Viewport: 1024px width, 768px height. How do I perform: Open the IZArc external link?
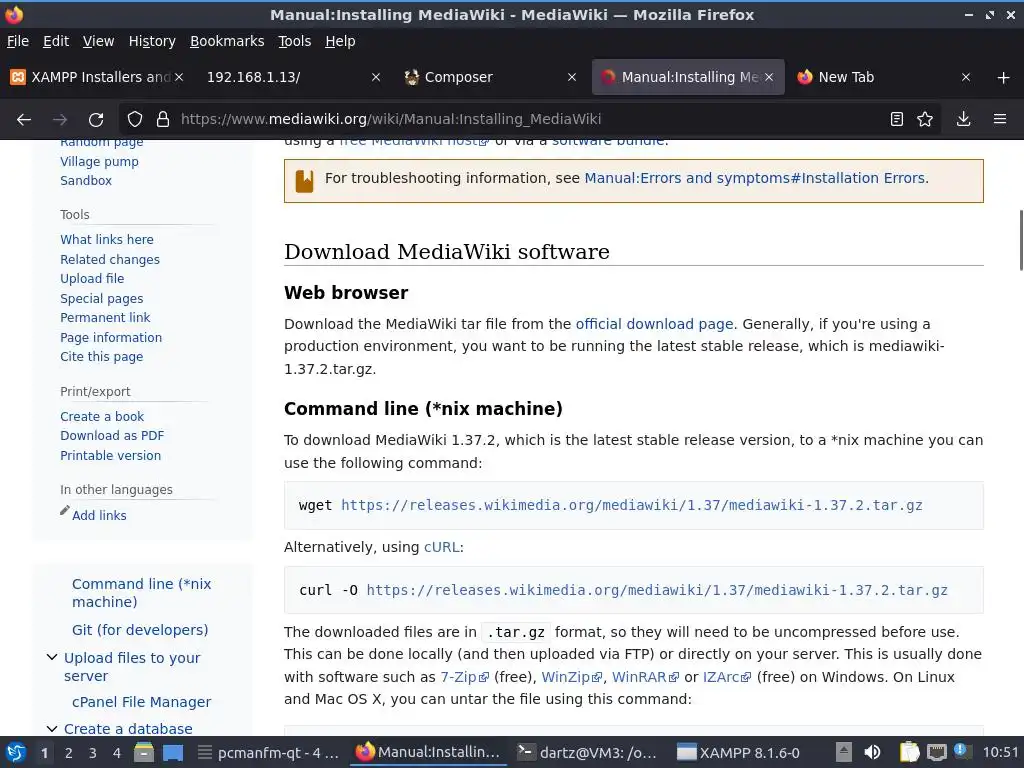[x=727, y=677]
